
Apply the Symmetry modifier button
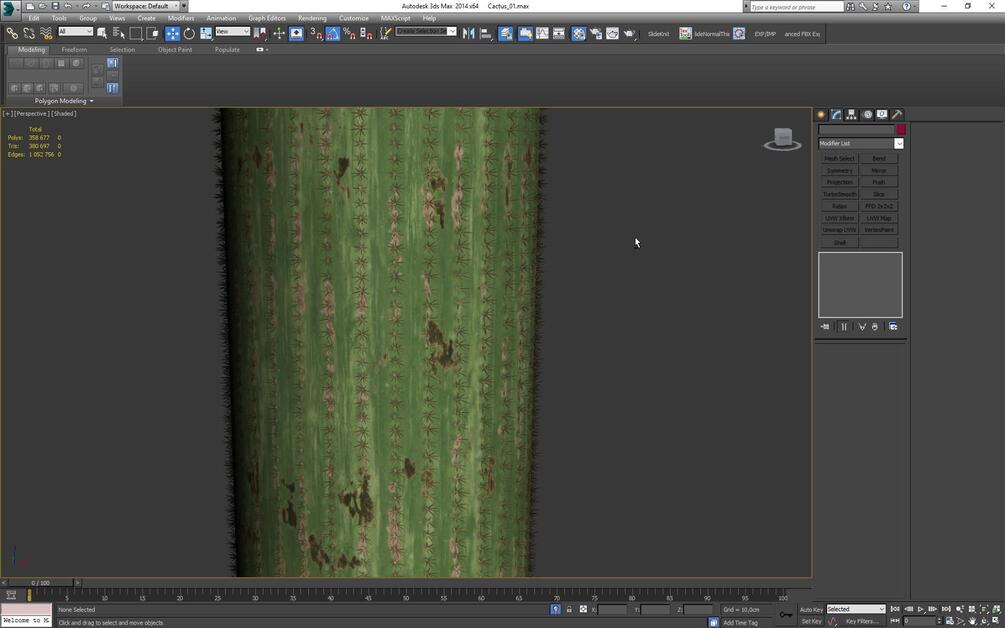coord(840,170)
